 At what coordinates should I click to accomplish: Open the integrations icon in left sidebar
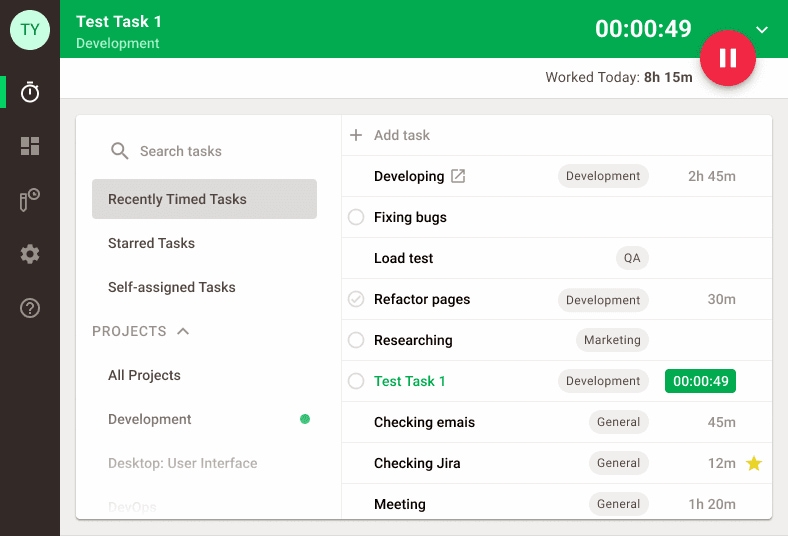coord(30,200)
